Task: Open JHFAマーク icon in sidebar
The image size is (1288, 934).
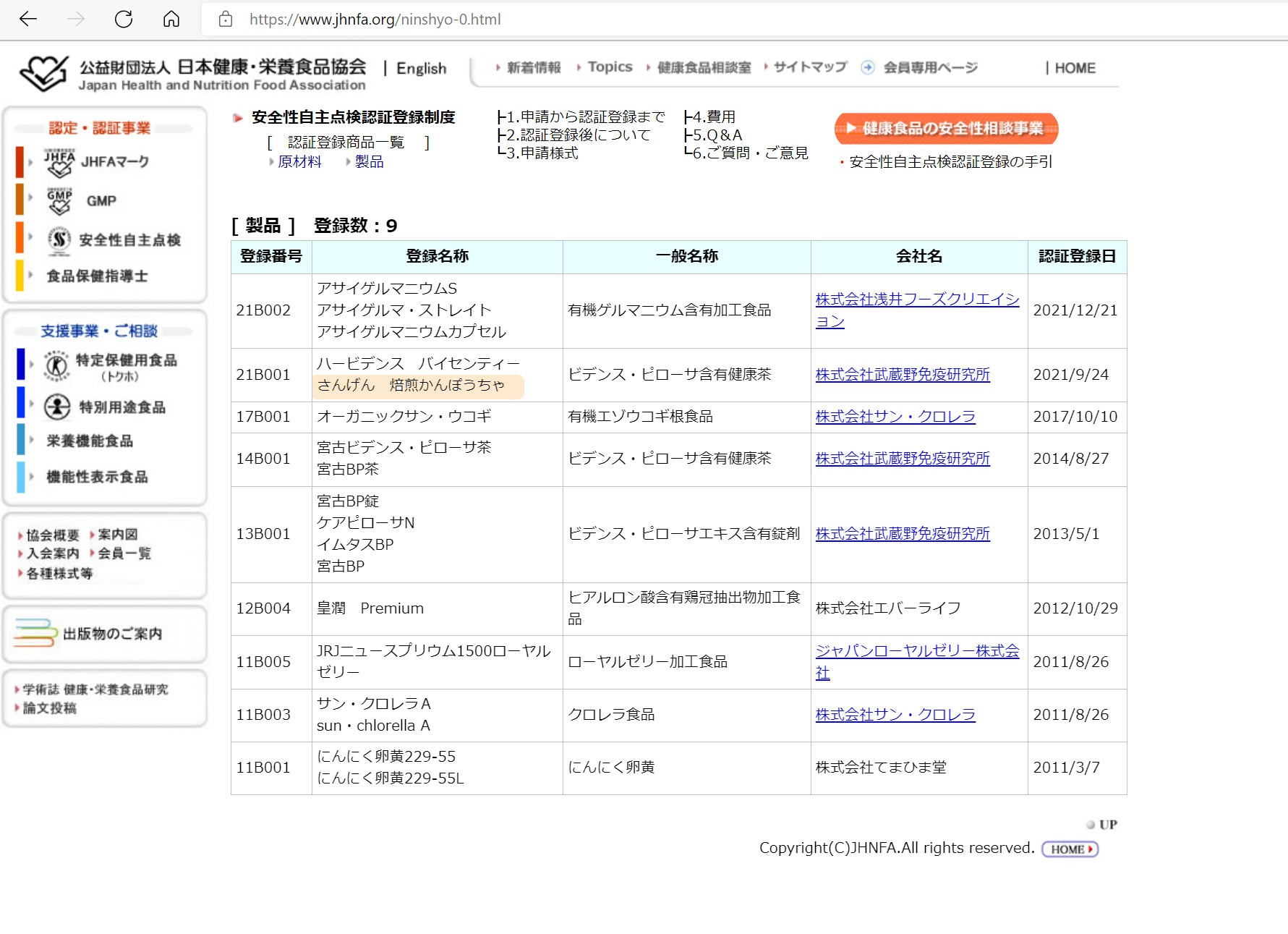Action: (x=59, y=163)
